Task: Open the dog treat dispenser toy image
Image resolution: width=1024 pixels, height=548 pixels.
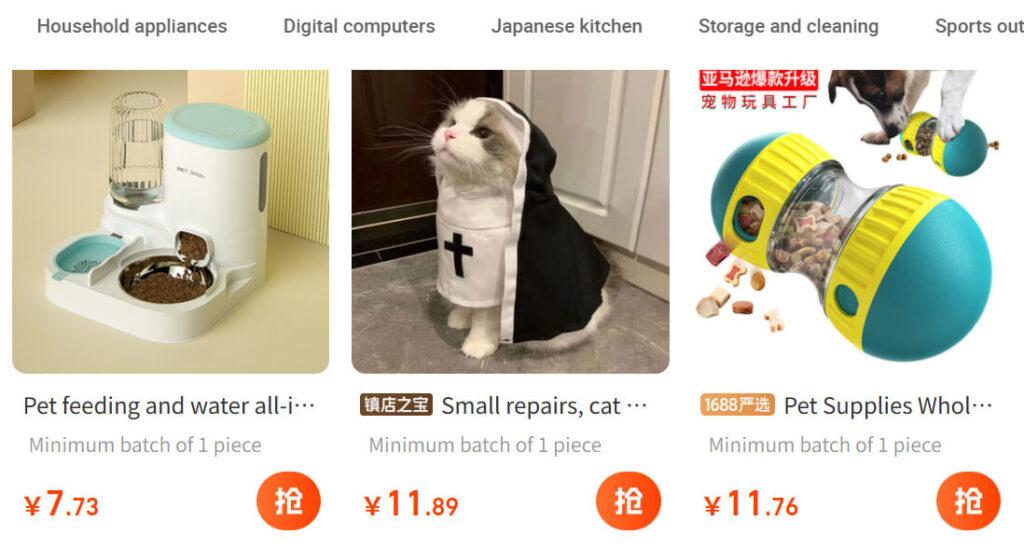Action: (850, 221)
